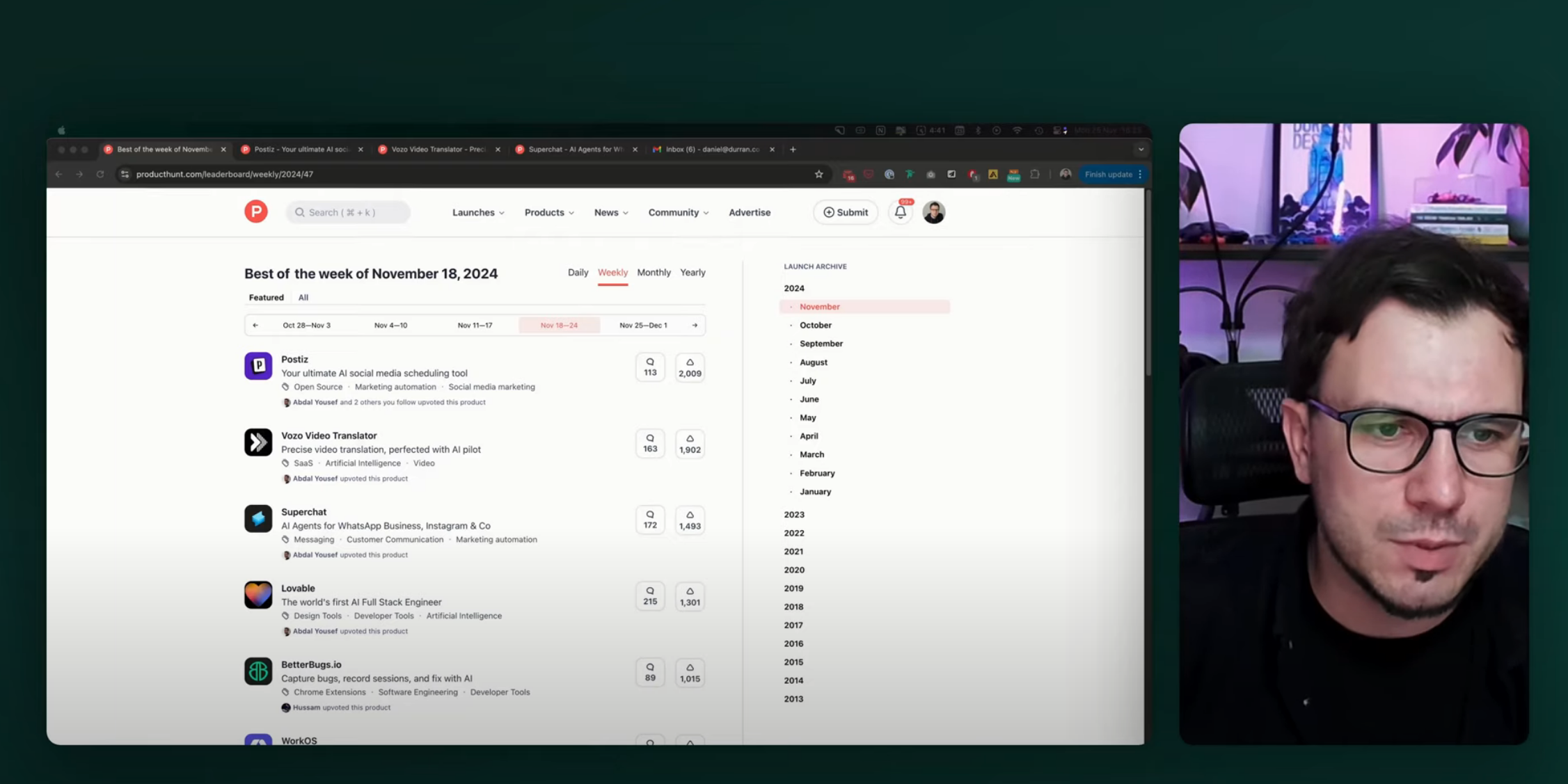Click the Artificial Intelligence tag under Vozo
This screenshot has width=1568, height=784.
[x=363, y=463]
